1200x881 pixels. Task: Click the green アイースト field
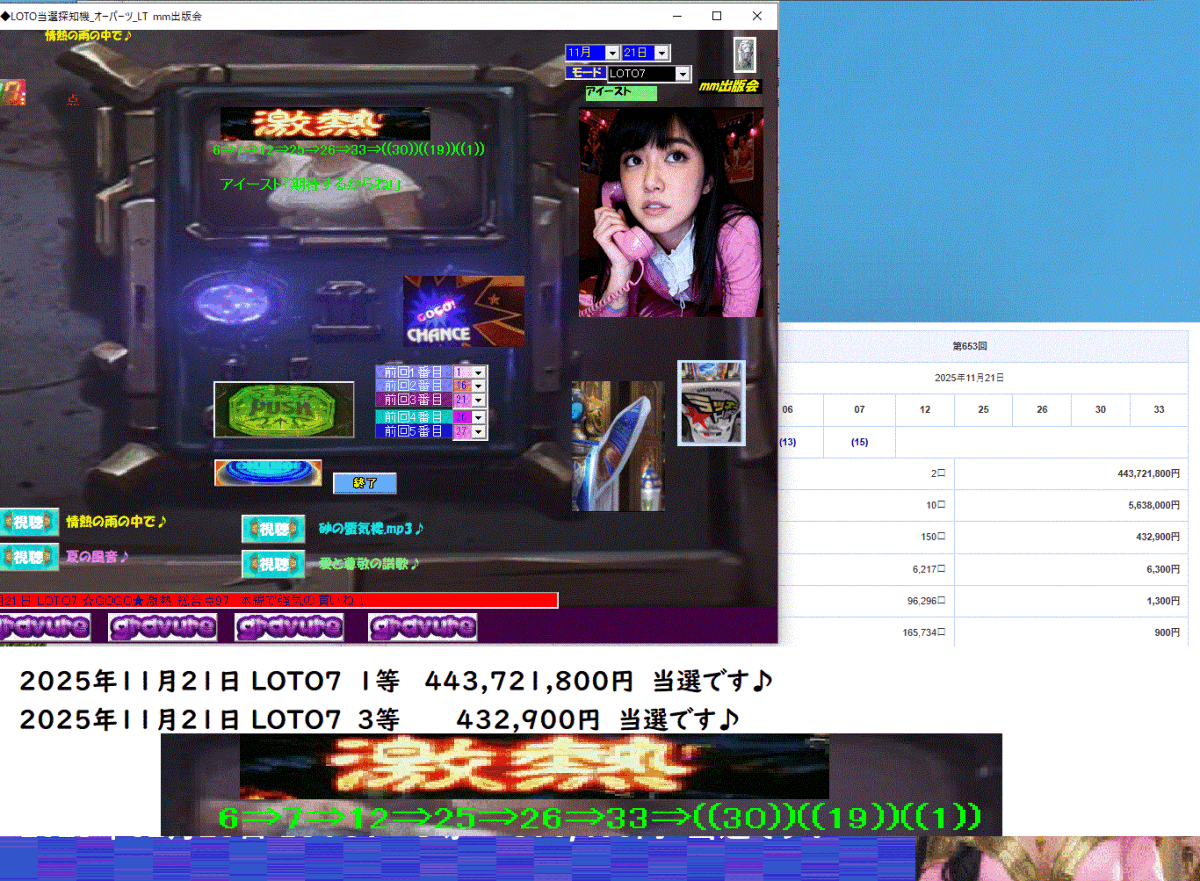tap(621, 93)
